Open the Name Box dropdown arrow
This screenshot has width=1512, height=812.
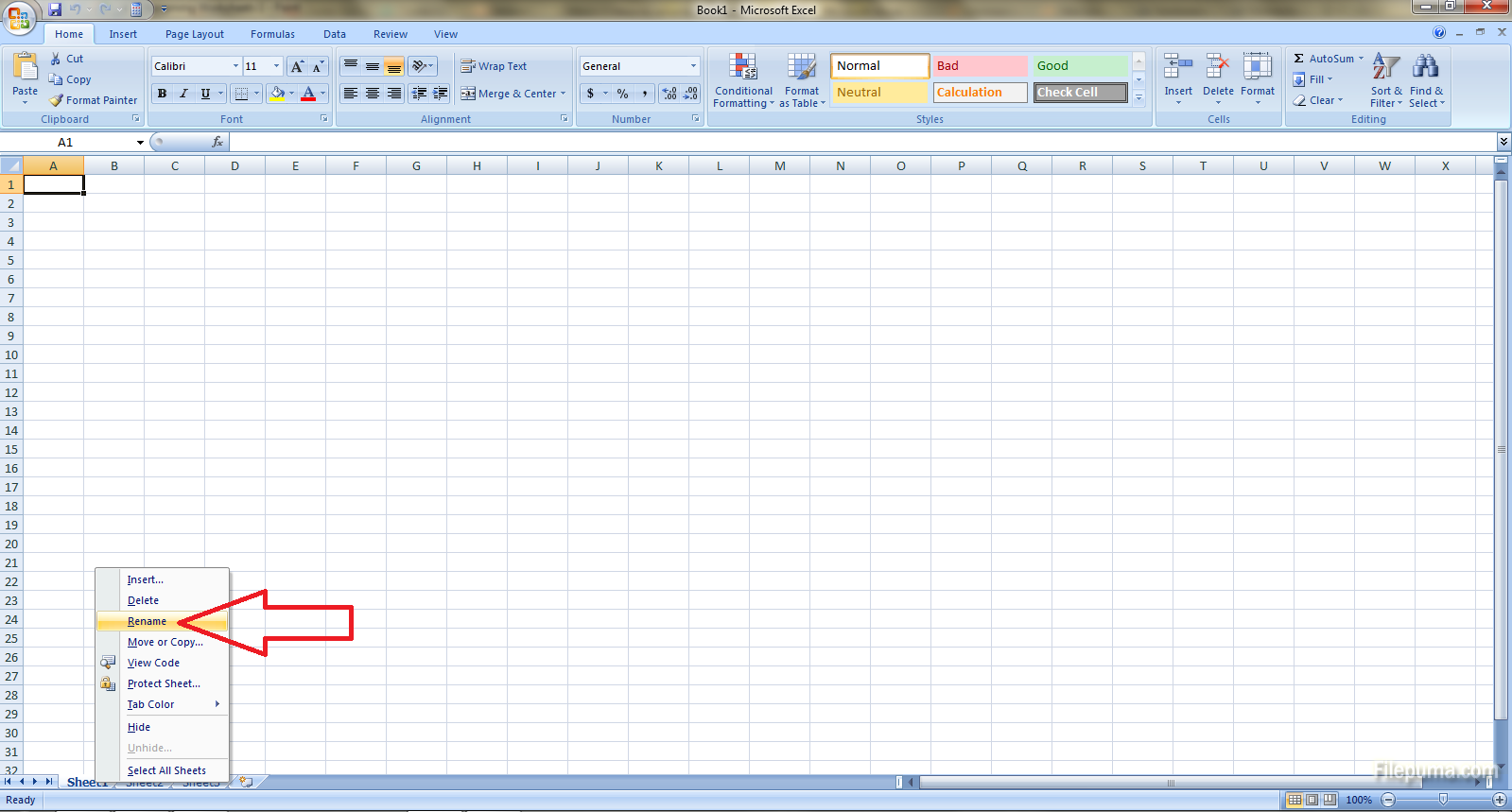tap(140, 143)
